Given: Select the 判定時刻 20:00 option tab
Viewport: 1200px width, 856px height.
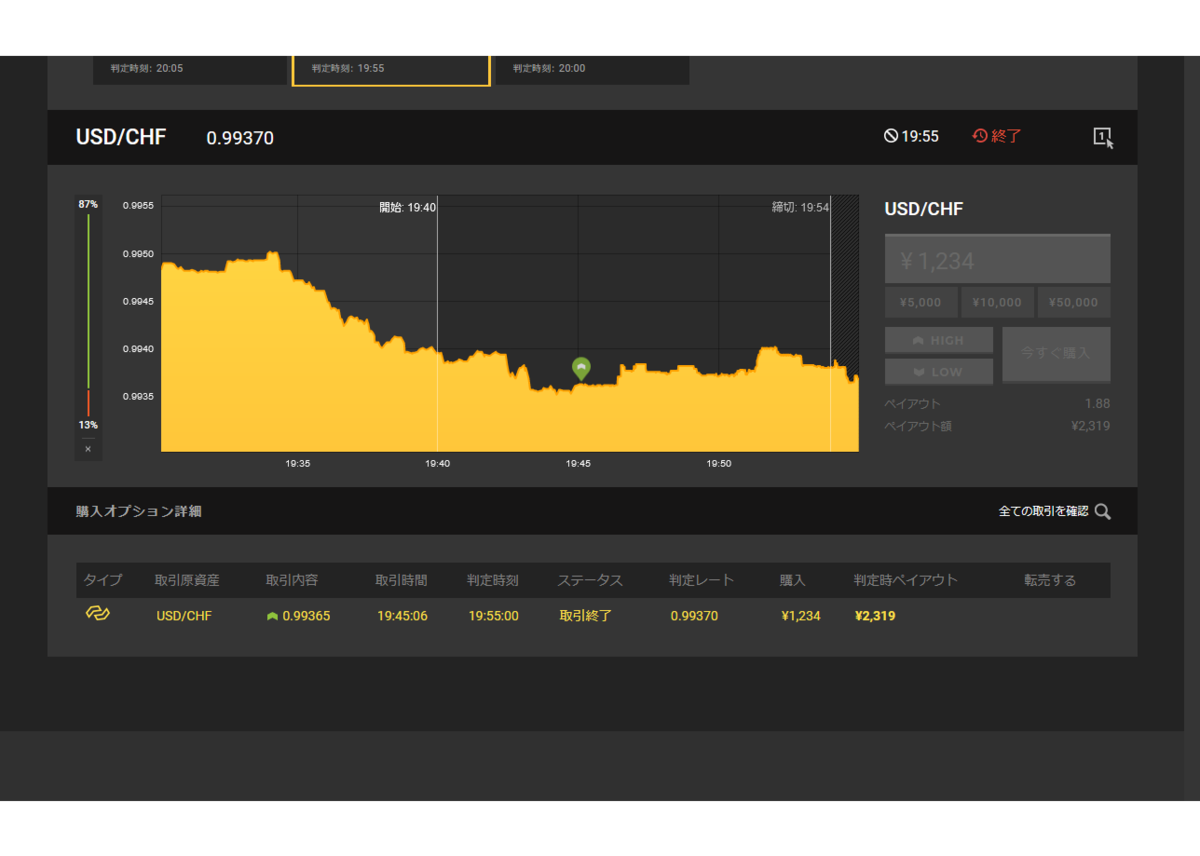Looking at the screenshot, I should [x=592, y=70].
